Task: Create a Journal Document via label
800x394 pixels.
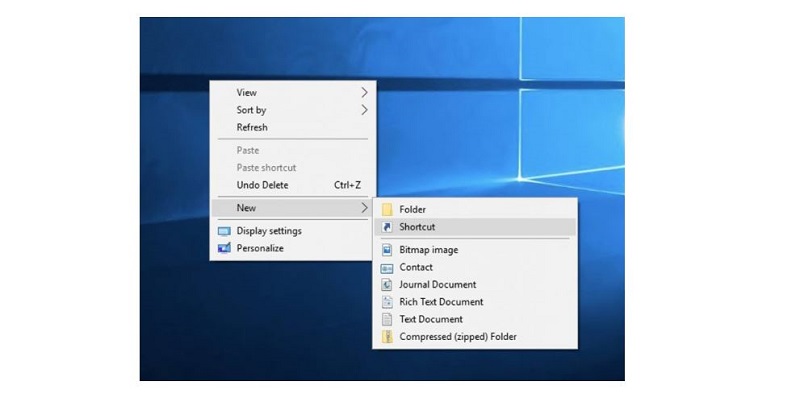Action: [438, 285]
